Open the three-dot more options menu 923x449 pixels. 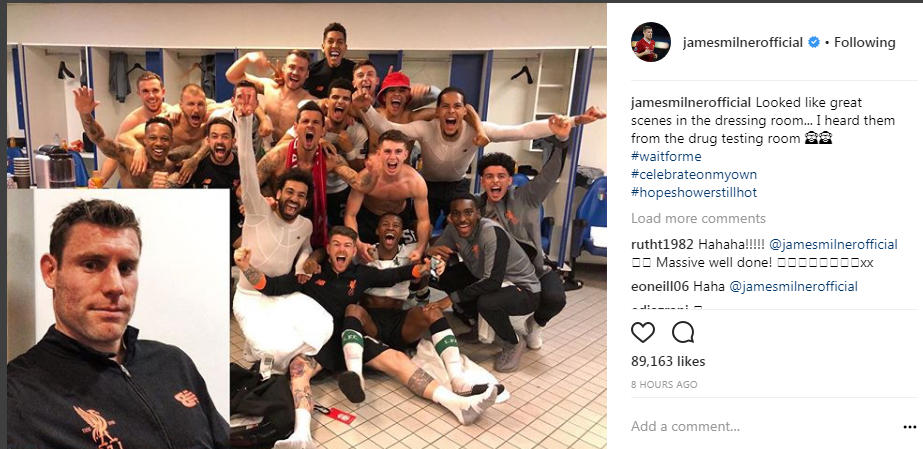(909, 427)
